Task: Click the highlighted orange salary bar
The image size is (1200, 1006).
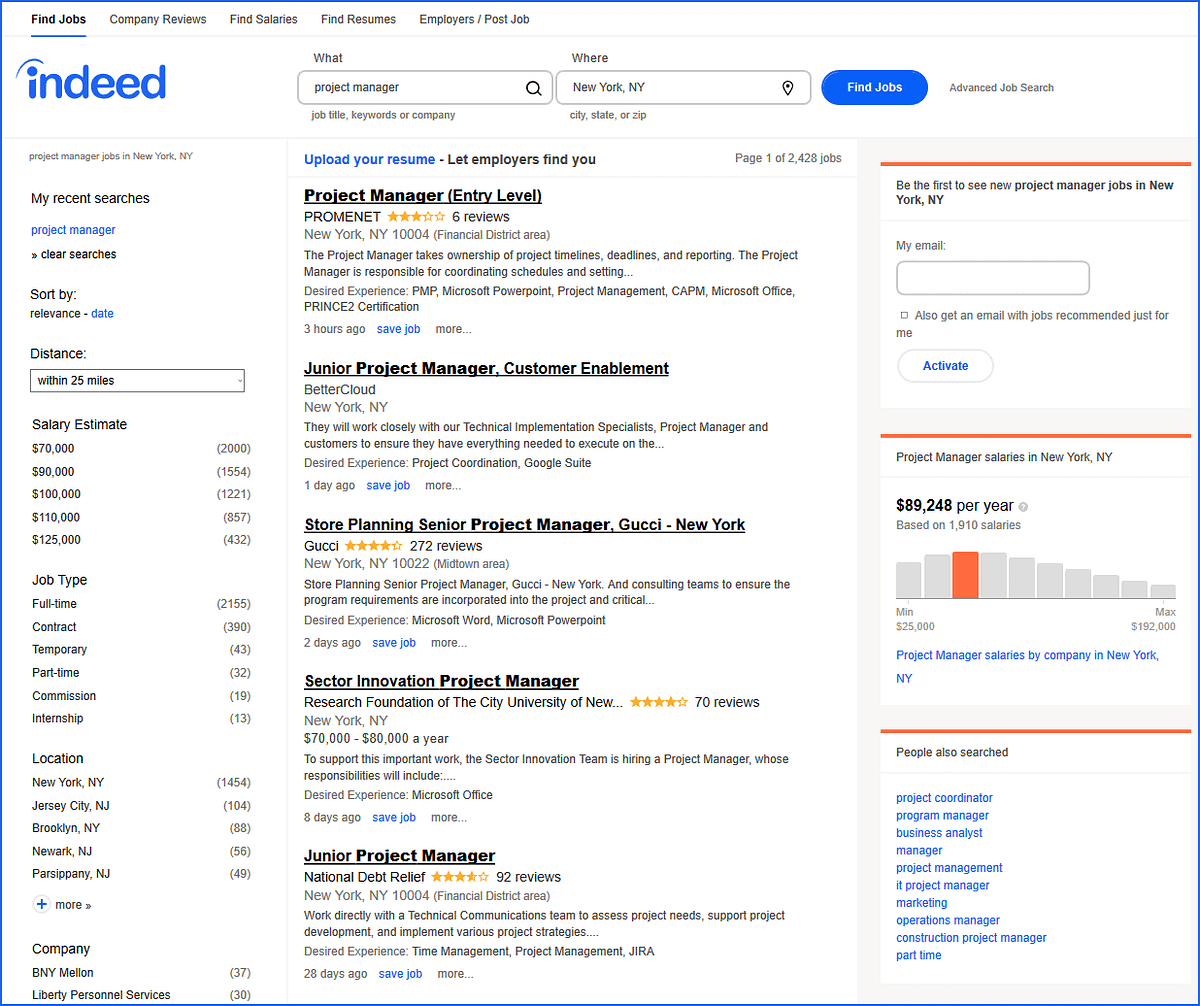Action: tap(965, 575)
